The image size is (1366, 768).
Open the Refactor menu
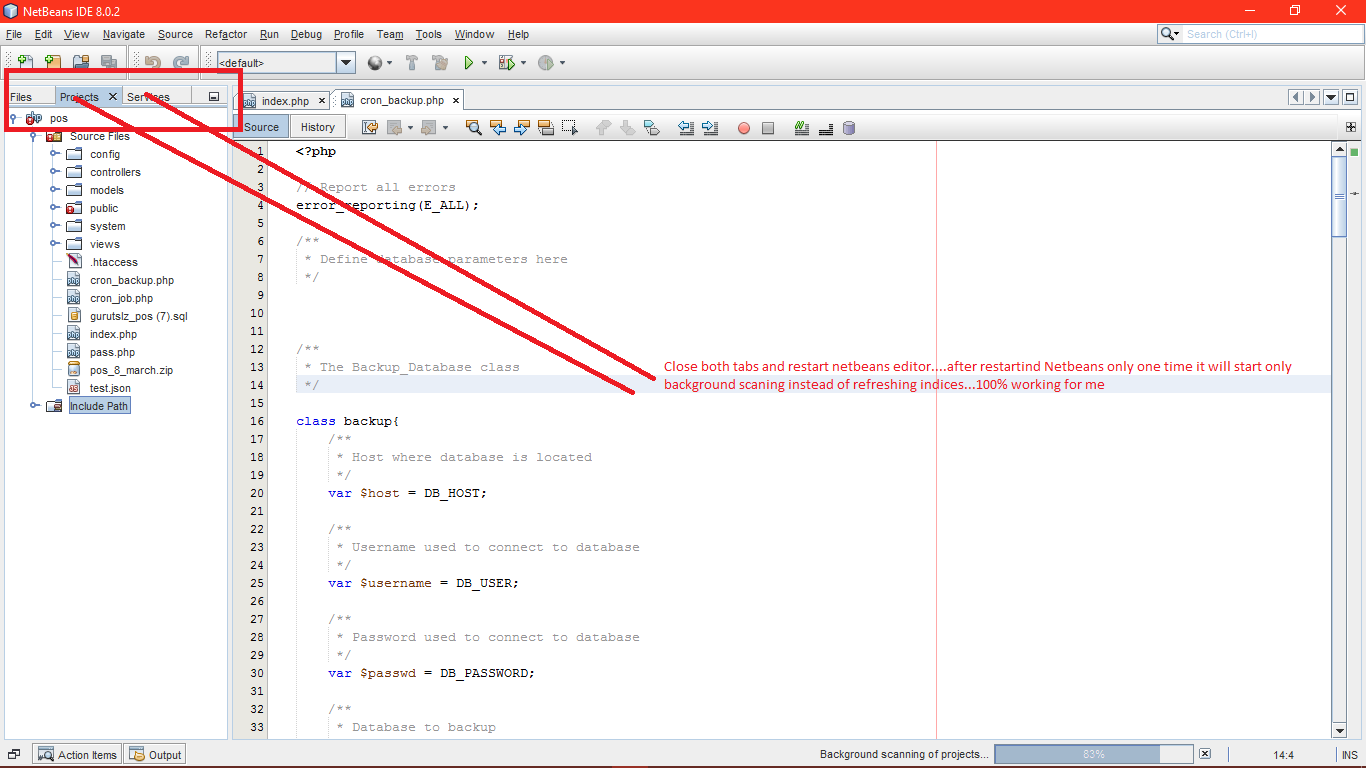coord(226,34)
